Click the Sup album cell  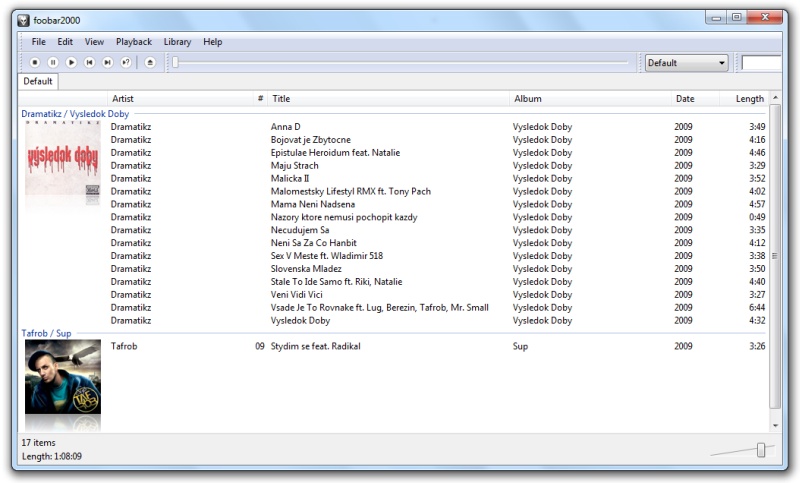pyautogui.click(x=520, y=346)
